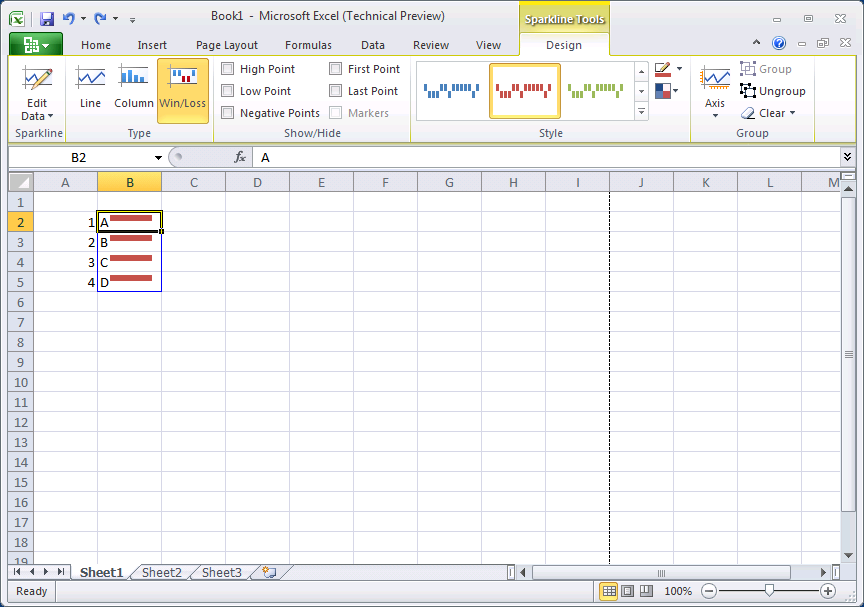
Task: Switch to the Formulas ribbon tab
Action: (x=308, y=44)
